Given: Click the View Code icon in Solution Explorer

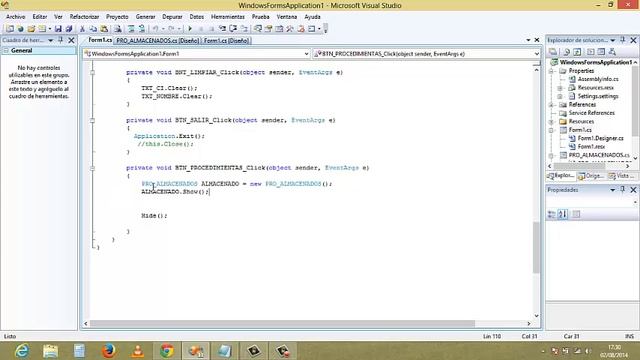Looking at the screenshot, I should [590, 52].
